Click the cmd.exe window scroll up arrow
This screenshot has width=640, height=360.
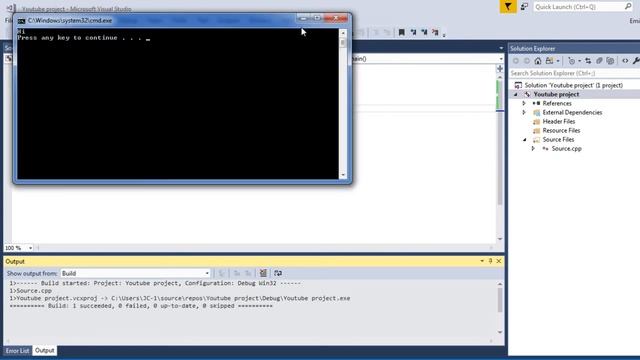343,33
